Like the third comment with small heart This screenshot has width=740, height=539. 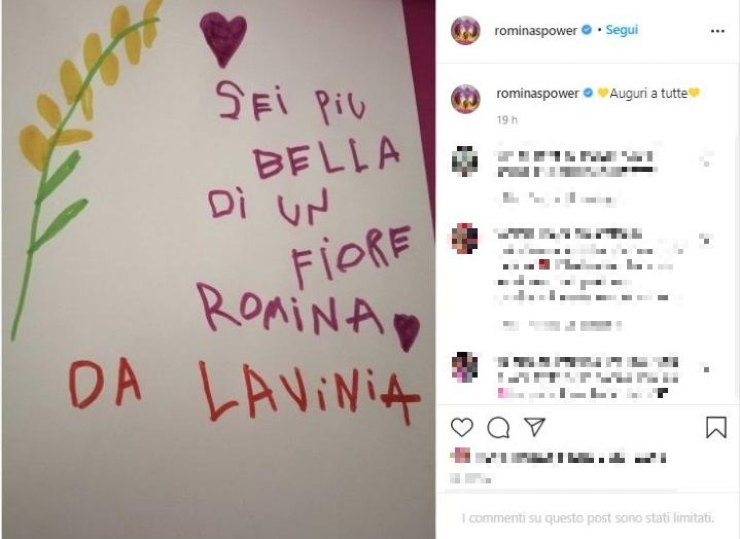point(706,369)
